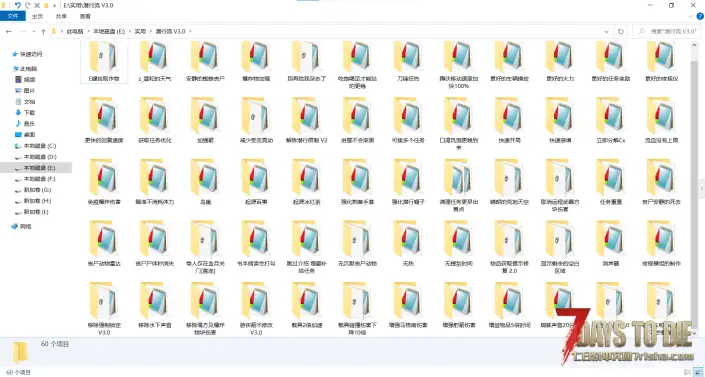Open 音乐 in the sidebar

[x=25, y=124]
